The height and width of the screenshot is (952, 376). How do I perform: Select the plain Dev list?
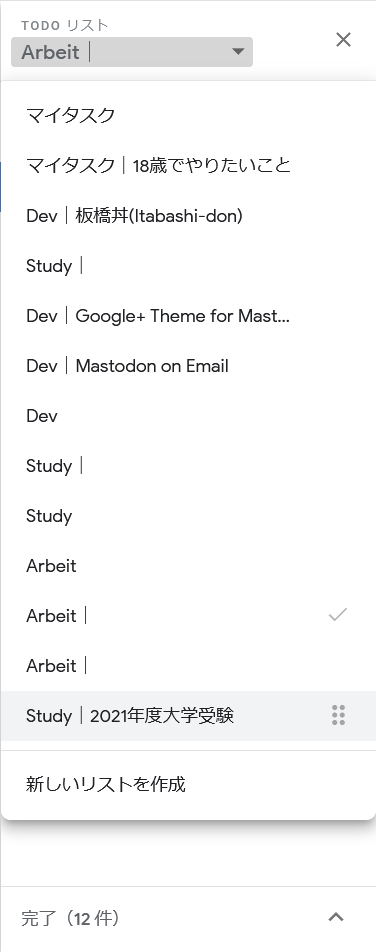coord(188,416)
